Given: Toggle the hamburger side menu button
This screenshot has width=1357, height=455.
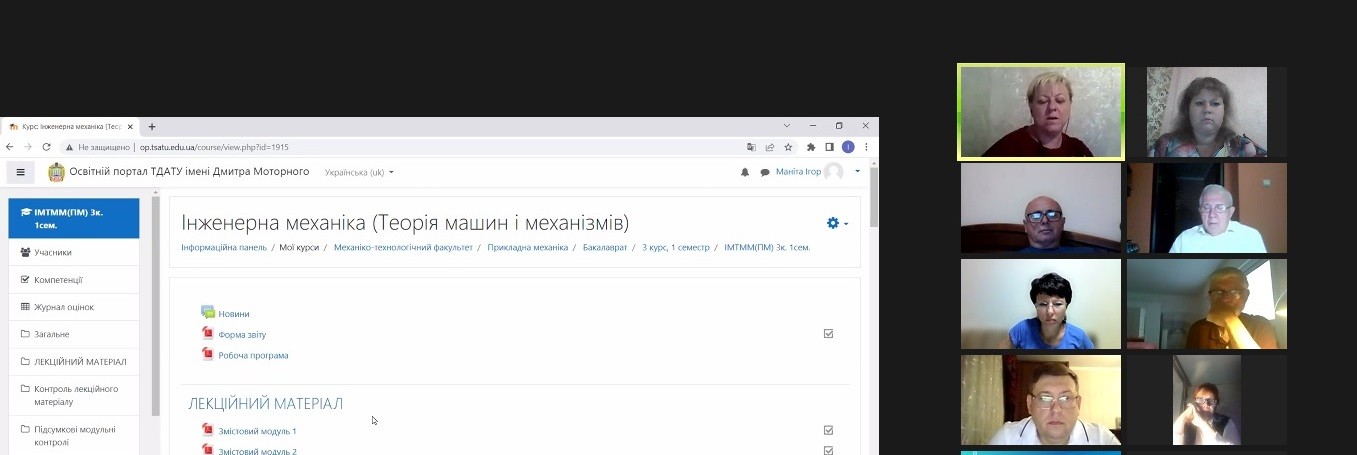Looking at the screenshot, I should (x=20, y=172).
